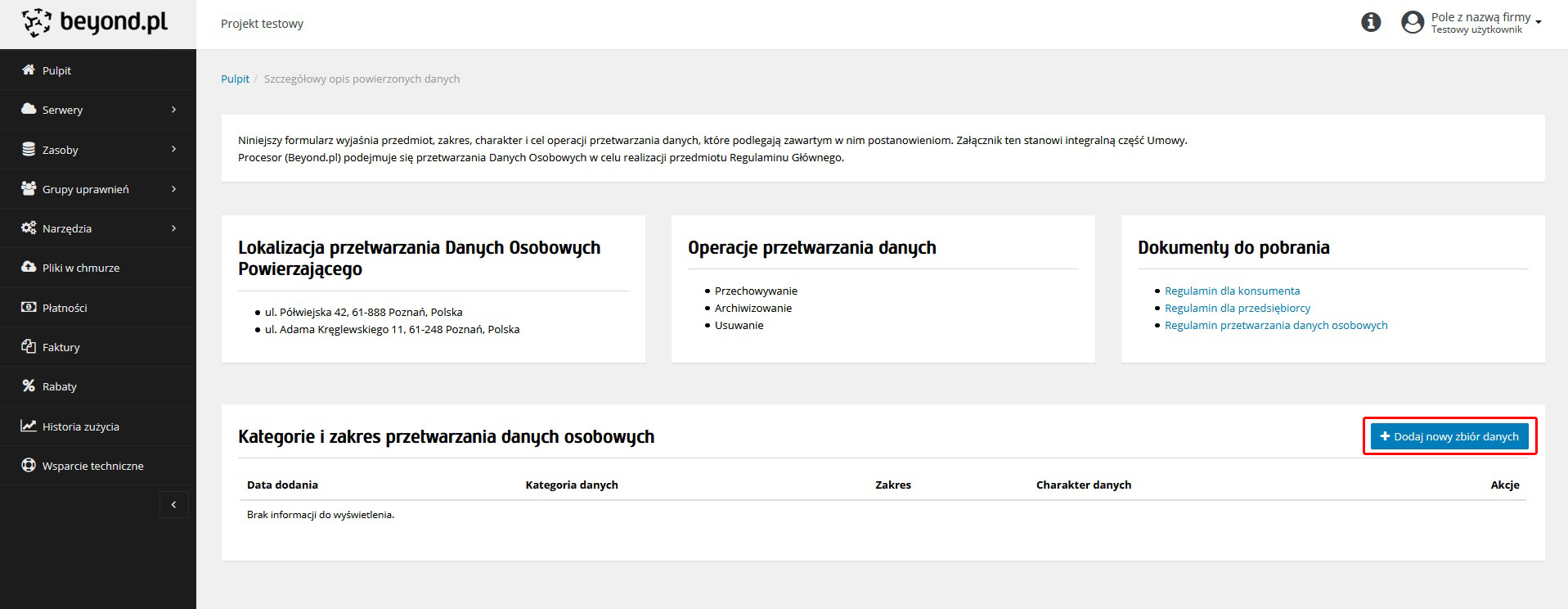Expand the Narzędzia submenu chevron

click(173, 228)
